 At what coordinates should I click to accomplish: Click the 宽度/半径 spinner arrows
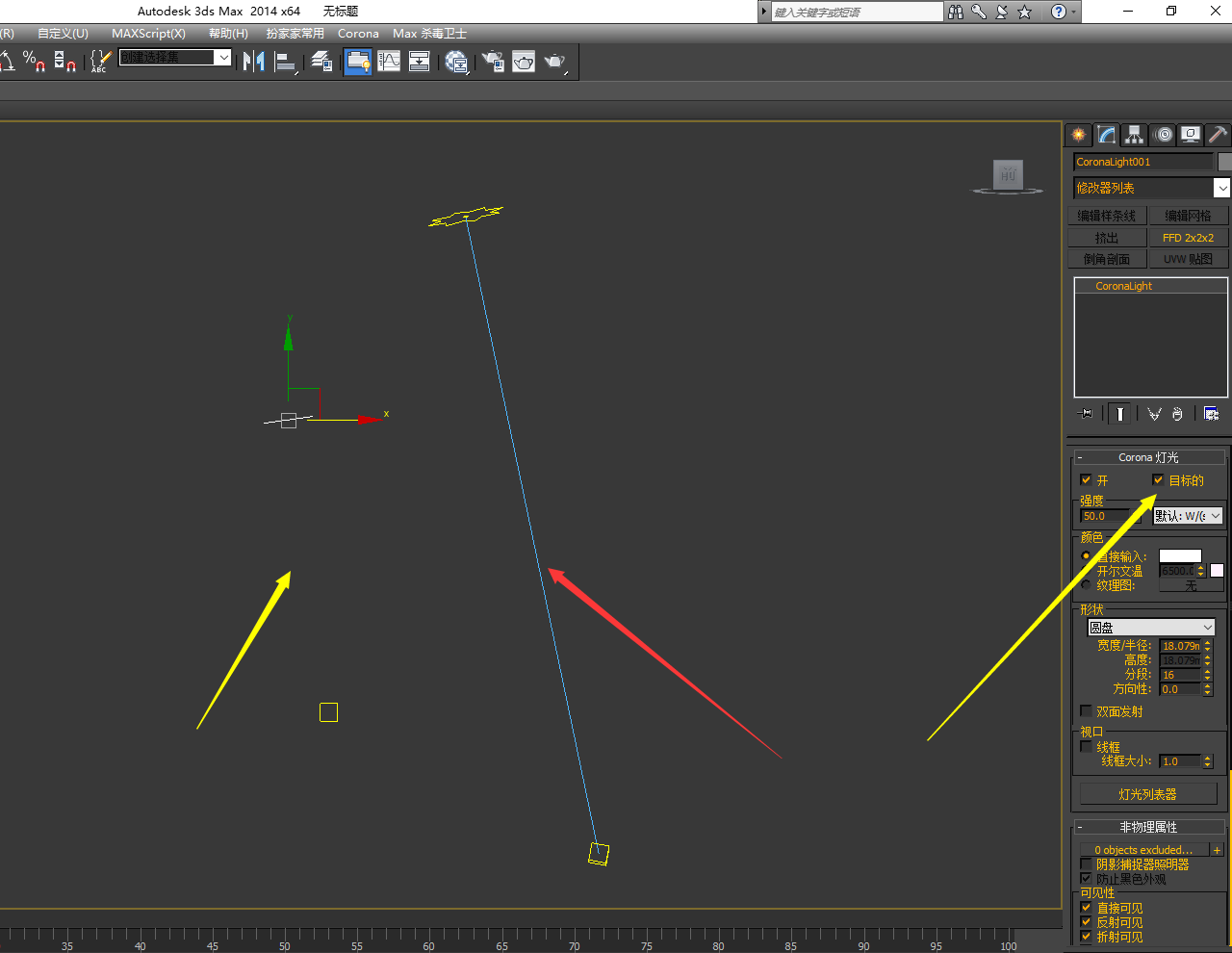[1208, 646]
